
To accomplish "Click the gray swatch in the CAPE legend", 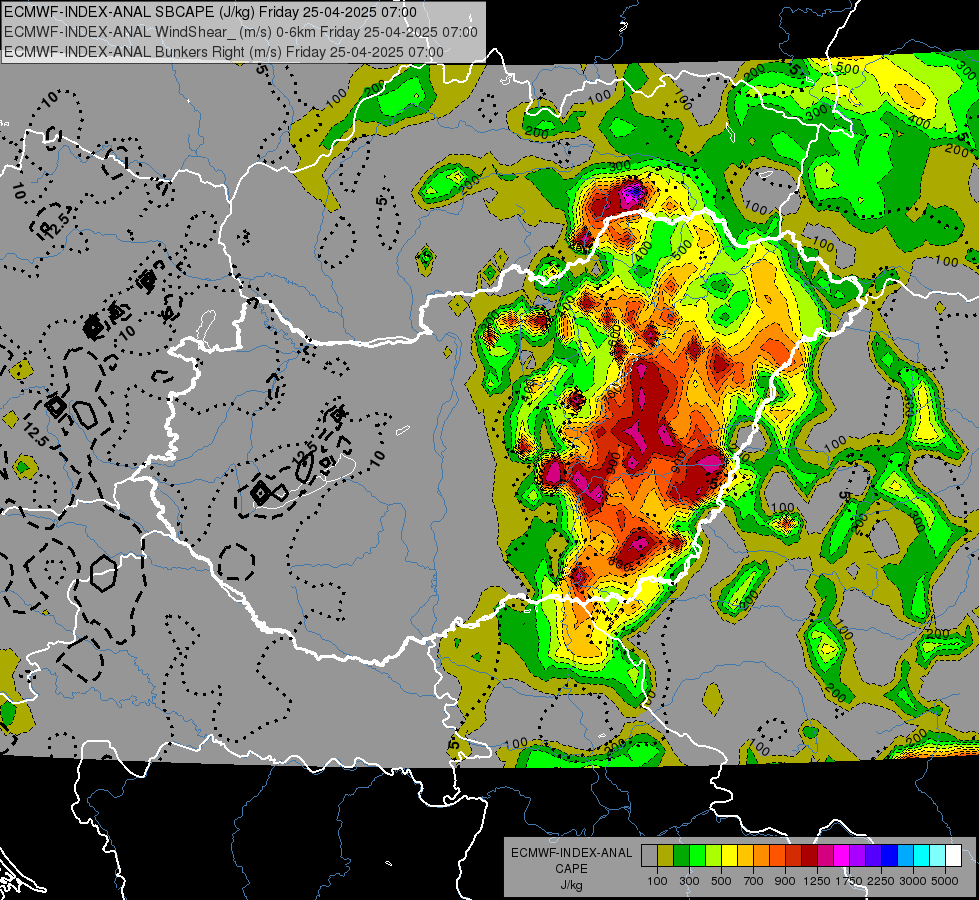I will (x=649, y=856).
